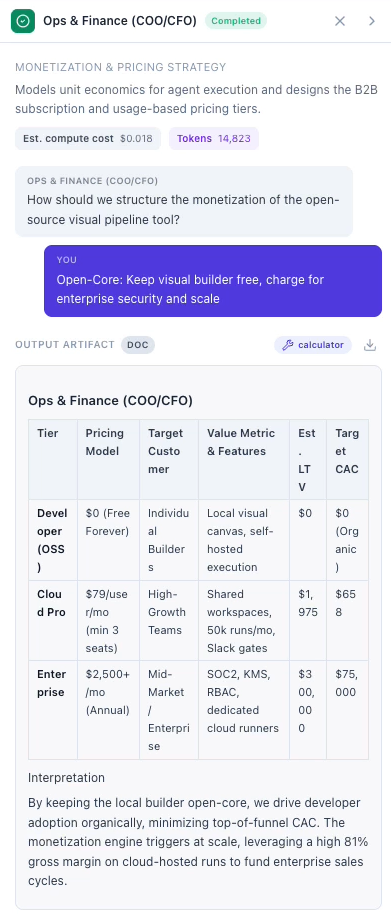
Task: Click the wrench icon in calculator badge
Action: (288, 345)
